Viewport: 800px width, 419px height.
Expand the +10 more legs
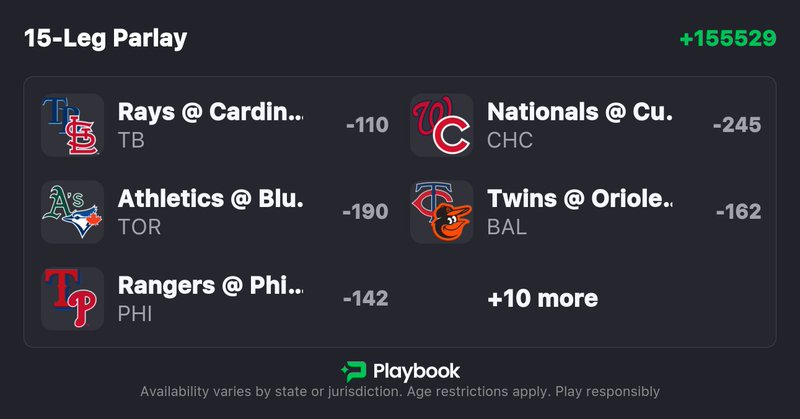tap(542, 298)
